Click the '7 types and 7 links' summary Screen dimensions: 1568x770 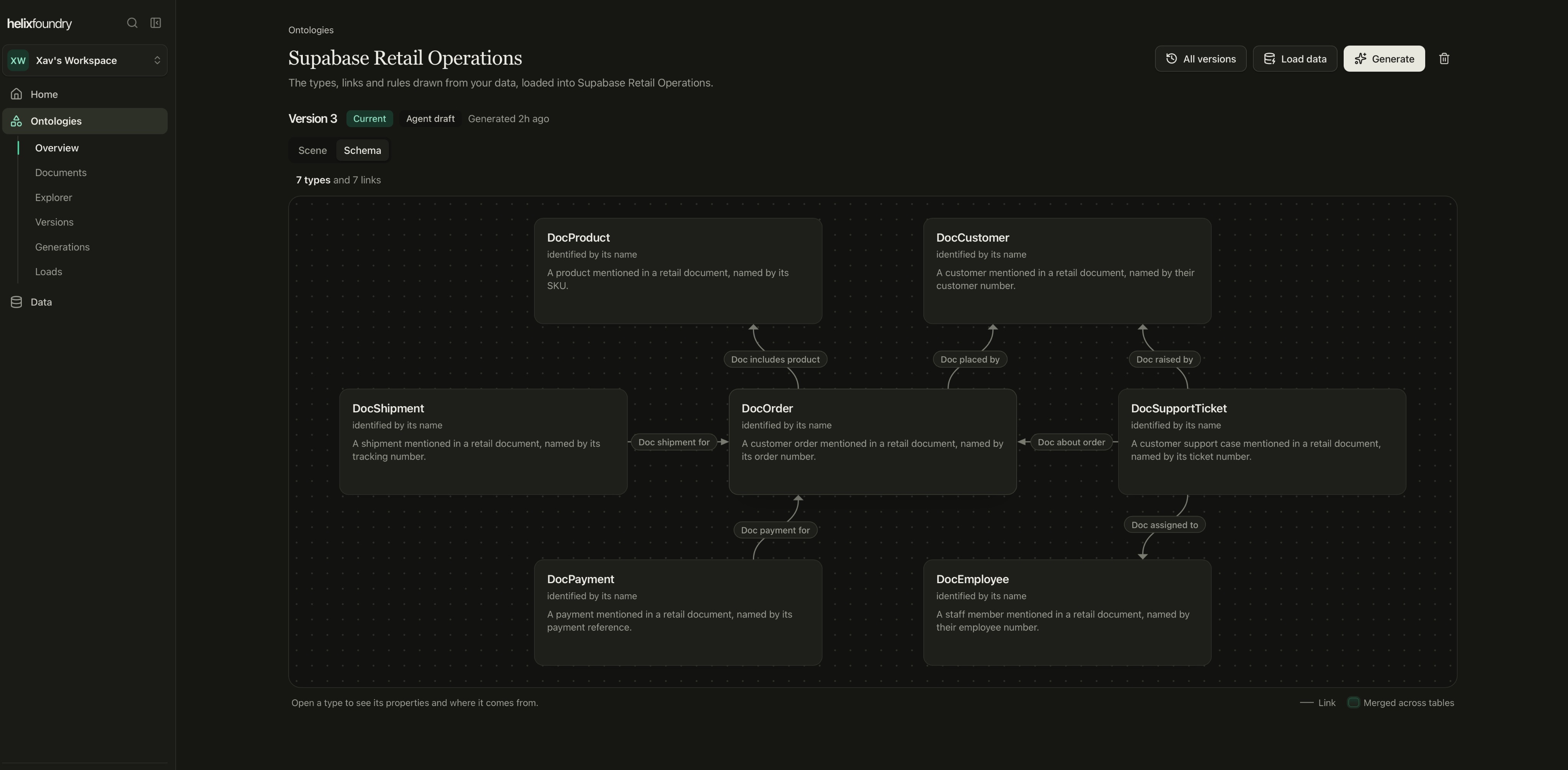(x=338, y=180)
